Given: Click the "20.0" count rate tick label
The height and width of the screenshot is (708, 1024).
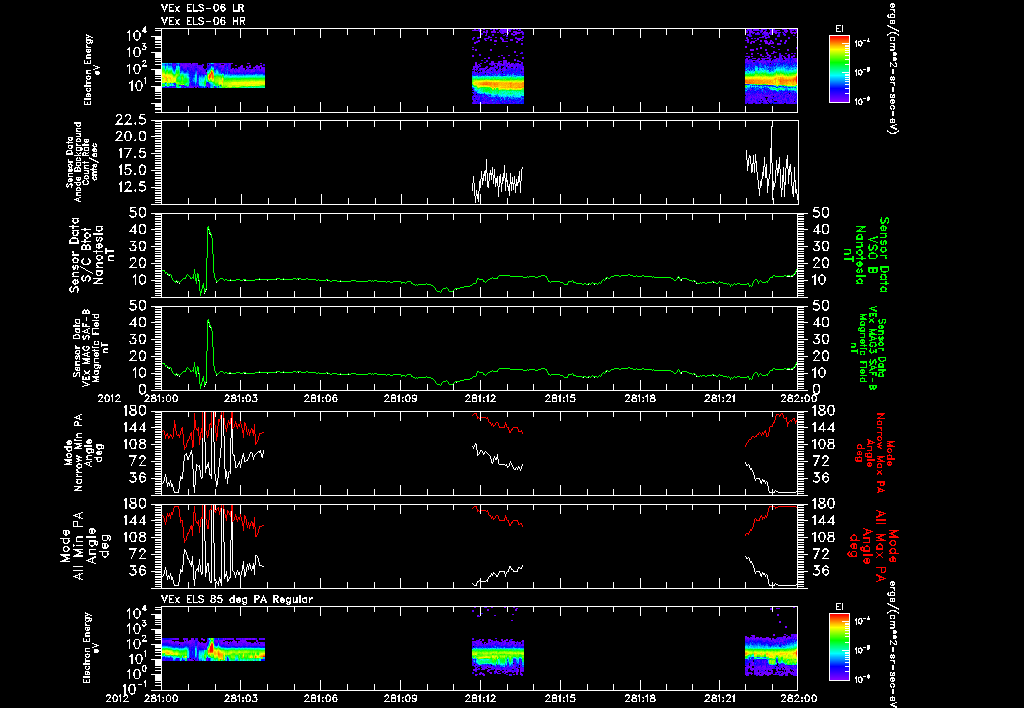Looking at the screenshot, I should click(130, 137).
